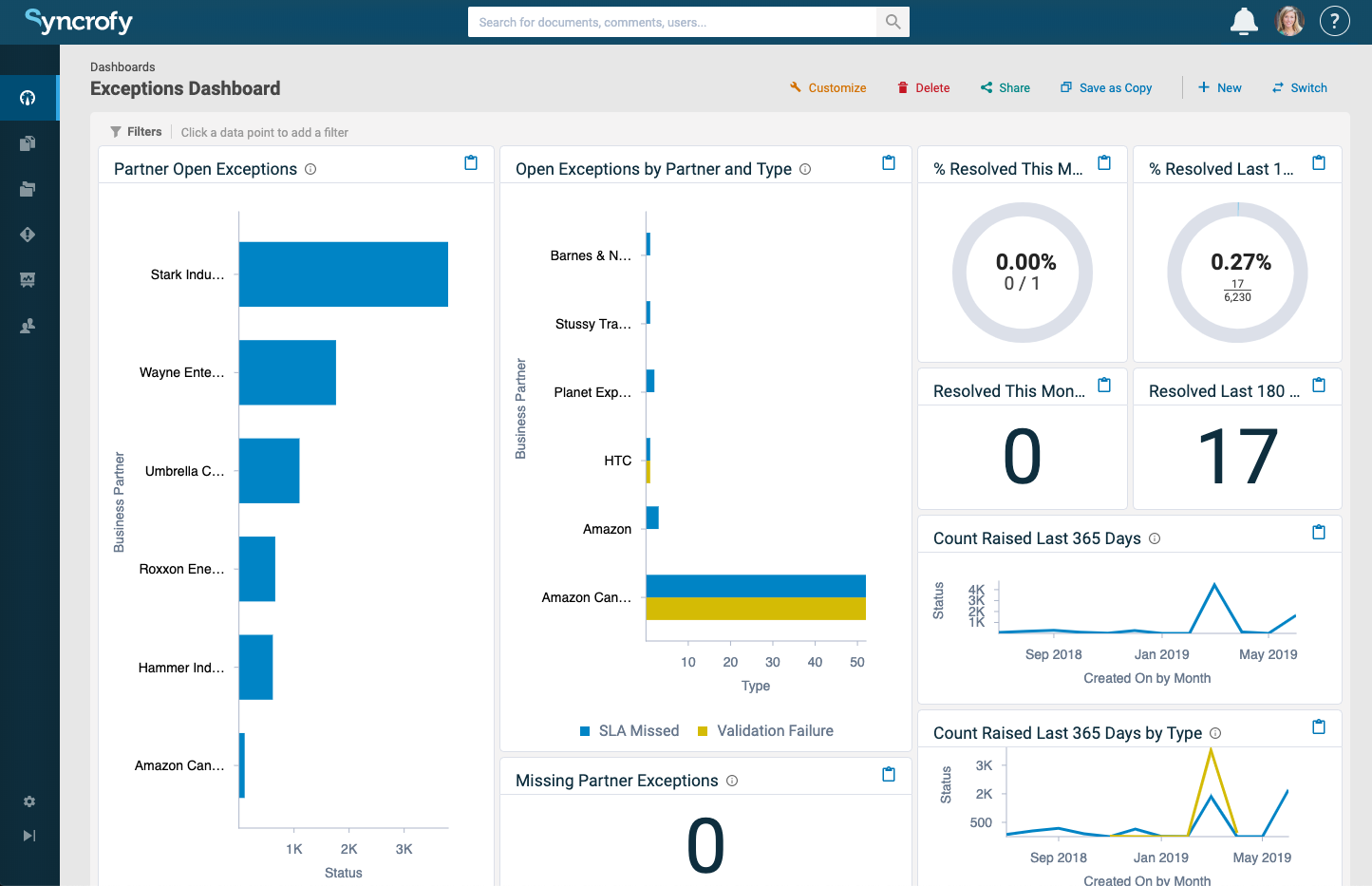Open the monitoring panel icon in the sidebar

tap(28, 279)
